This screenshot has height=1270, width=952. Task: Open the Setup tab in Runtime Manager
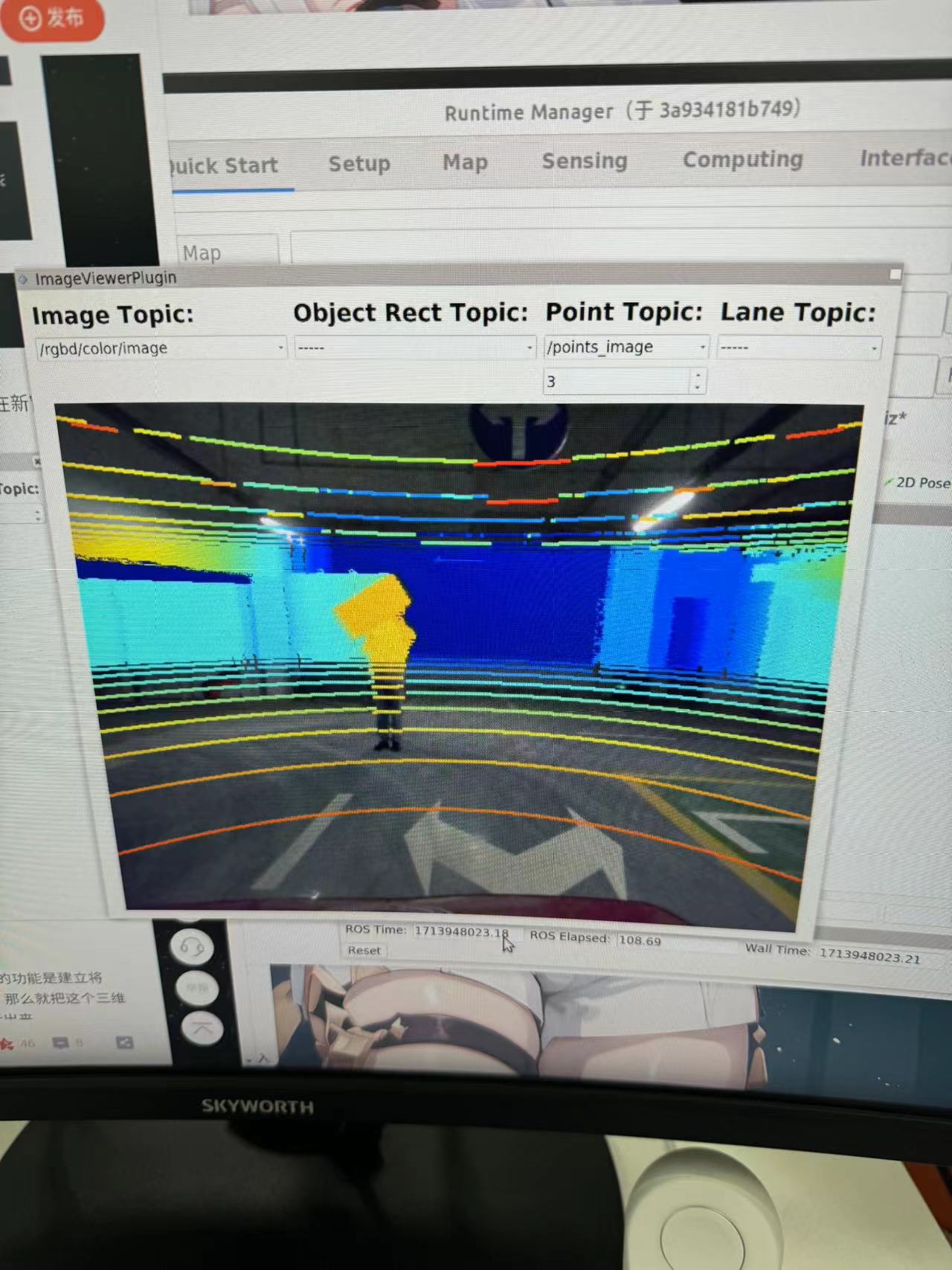click(359, 164)
